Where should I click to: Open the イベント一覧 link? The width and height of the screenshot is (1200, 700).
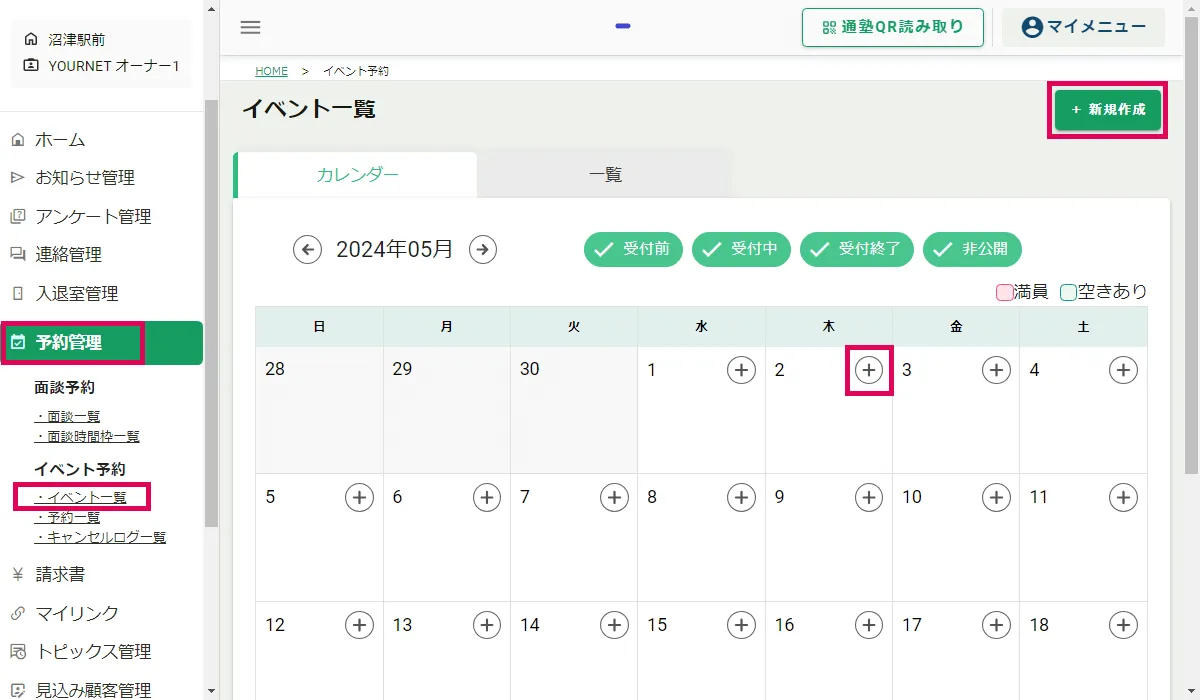[x=80, y=497]
